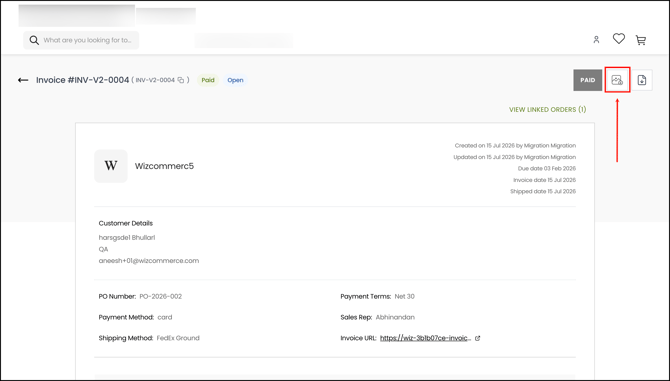Click the customer name harsgsde1 Bhullar1

pyautogui.click(x=127, y=237)
